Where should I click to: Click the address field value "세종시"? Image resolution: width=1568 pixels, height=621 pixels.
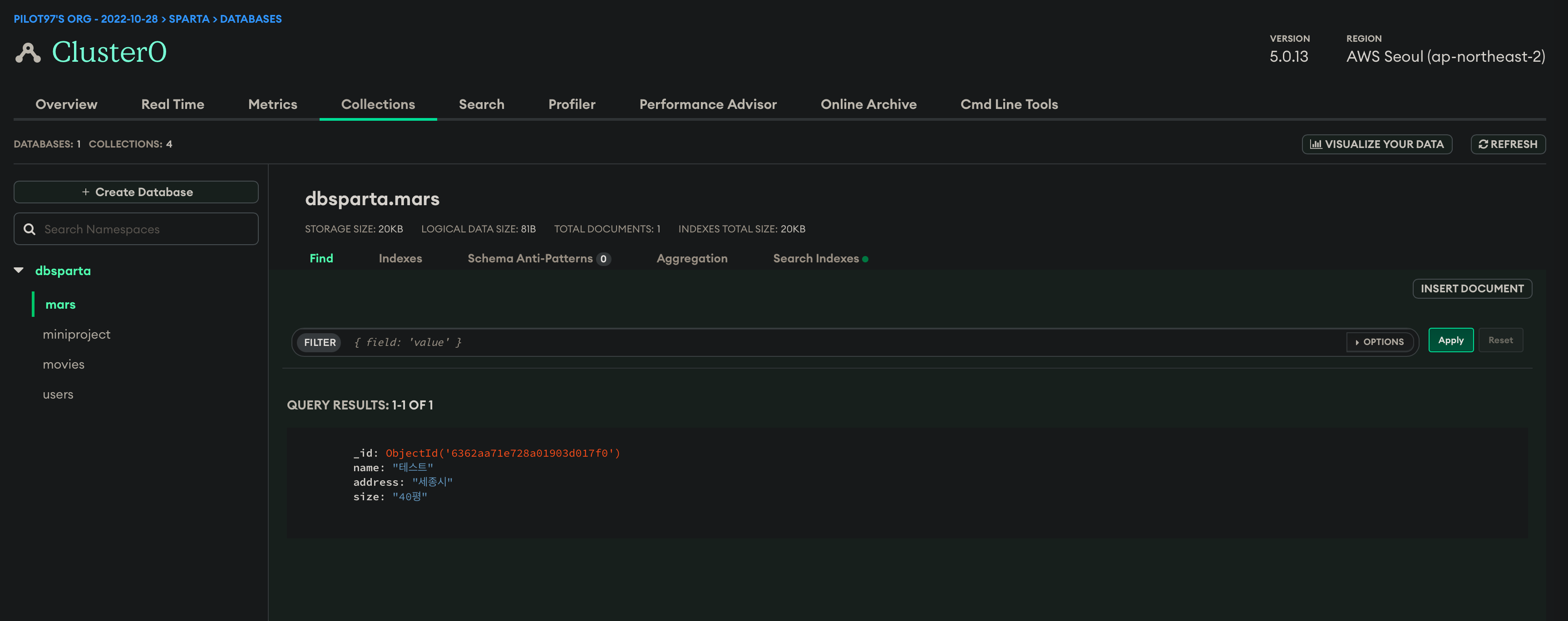pos(432,482)
